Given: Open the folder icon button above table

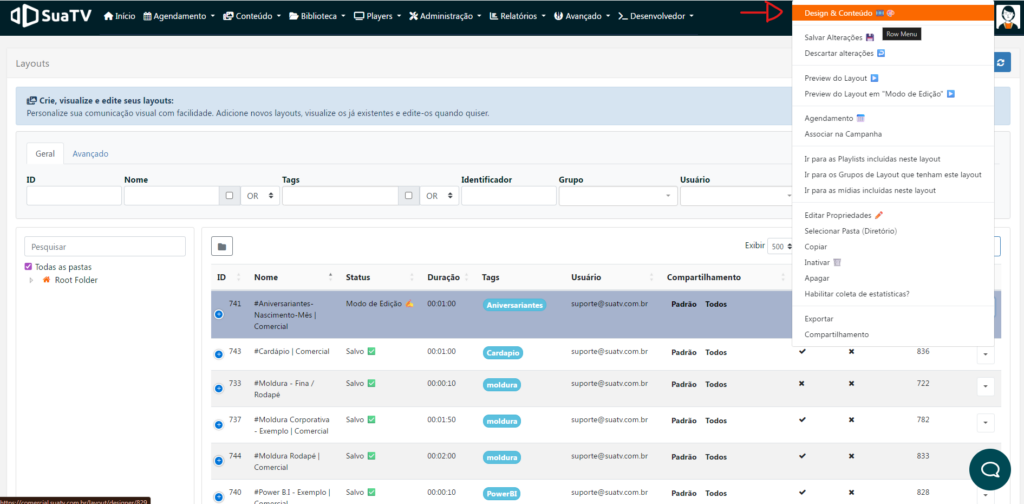Looking at the screenshot, I should [222, 246].
